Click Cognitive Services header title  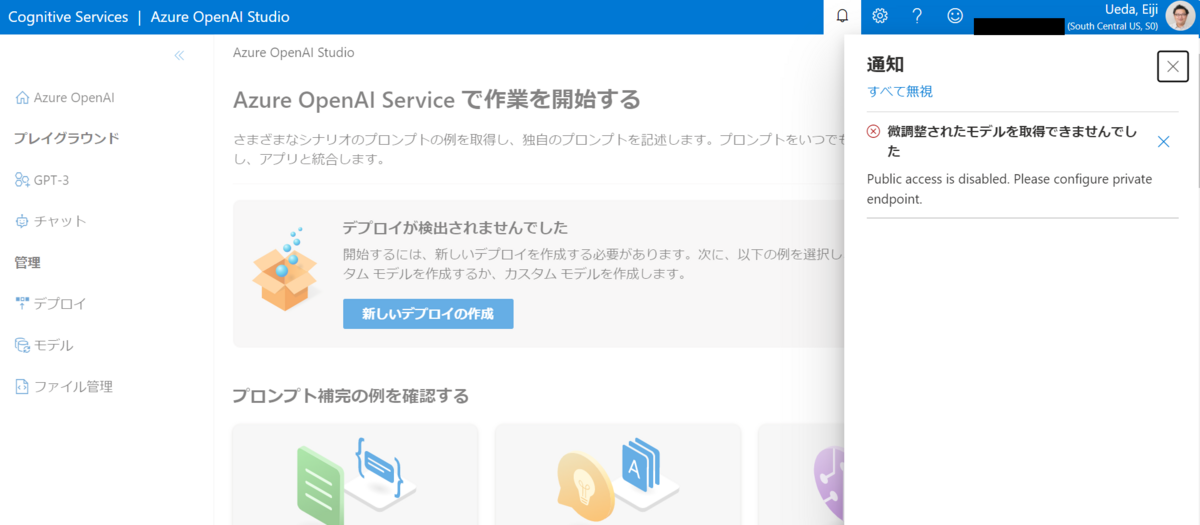point(68,17)
